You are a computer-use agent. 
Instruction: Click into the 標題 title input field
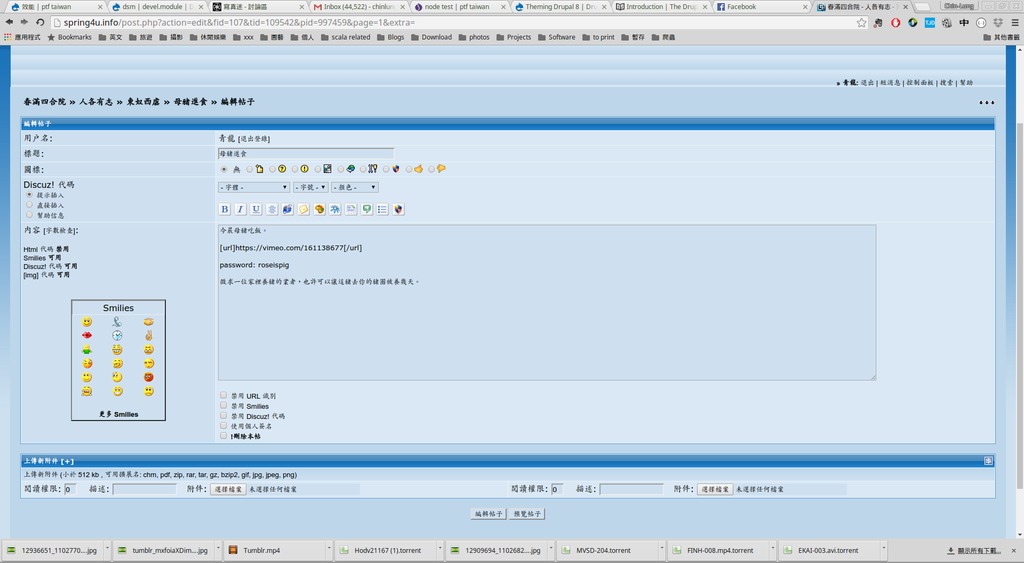305,154
